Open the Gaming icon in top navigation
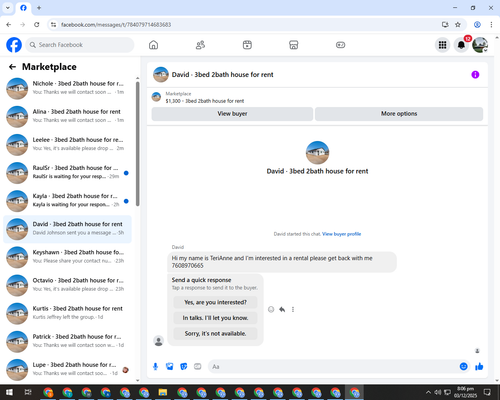Screen dimensions: 500x400 coord(340,45)
